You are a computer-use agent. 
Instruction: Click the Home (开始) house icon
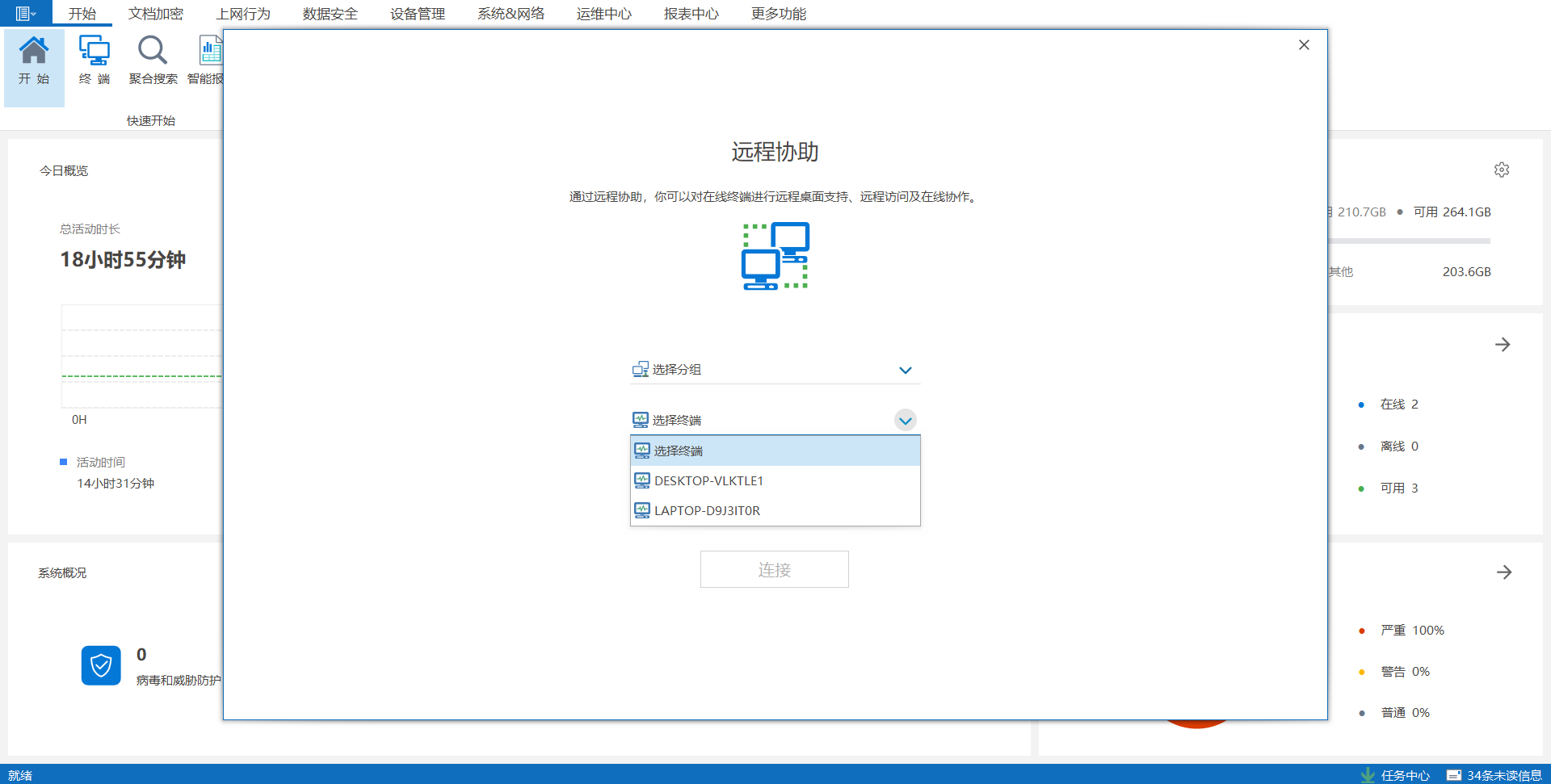click(34, 52)
